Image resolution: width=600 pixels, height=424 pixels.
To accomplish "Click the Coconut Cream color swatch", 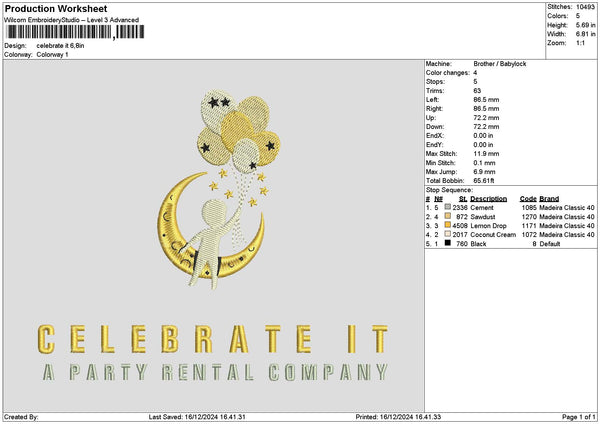I will (447, 234).
